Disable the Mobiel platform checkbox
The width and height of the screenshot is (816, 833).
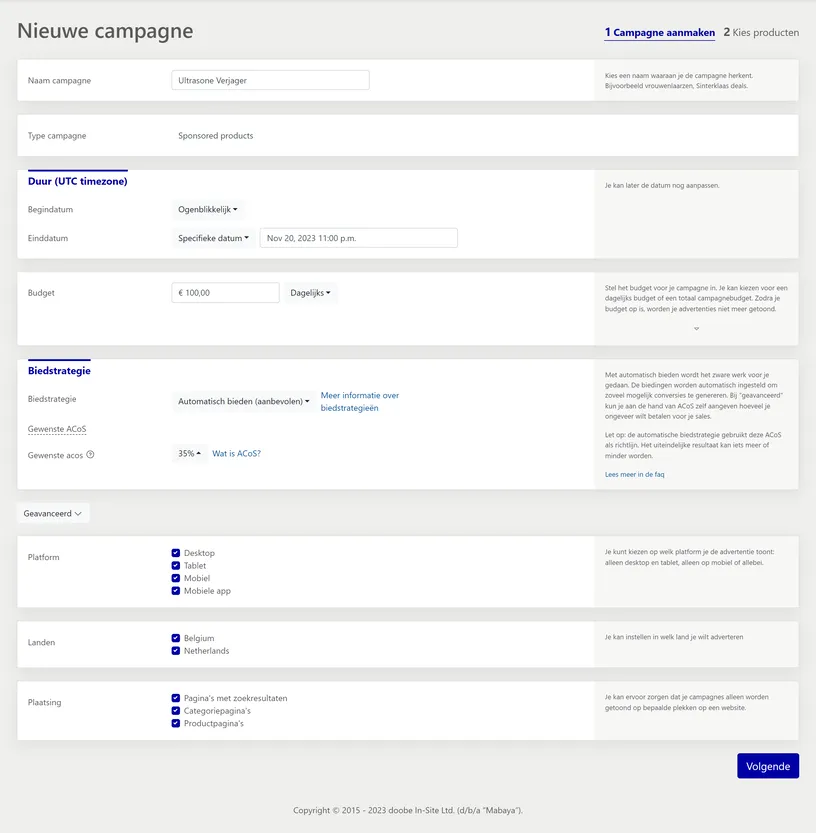pyautogui.click(x=176, y=578)
